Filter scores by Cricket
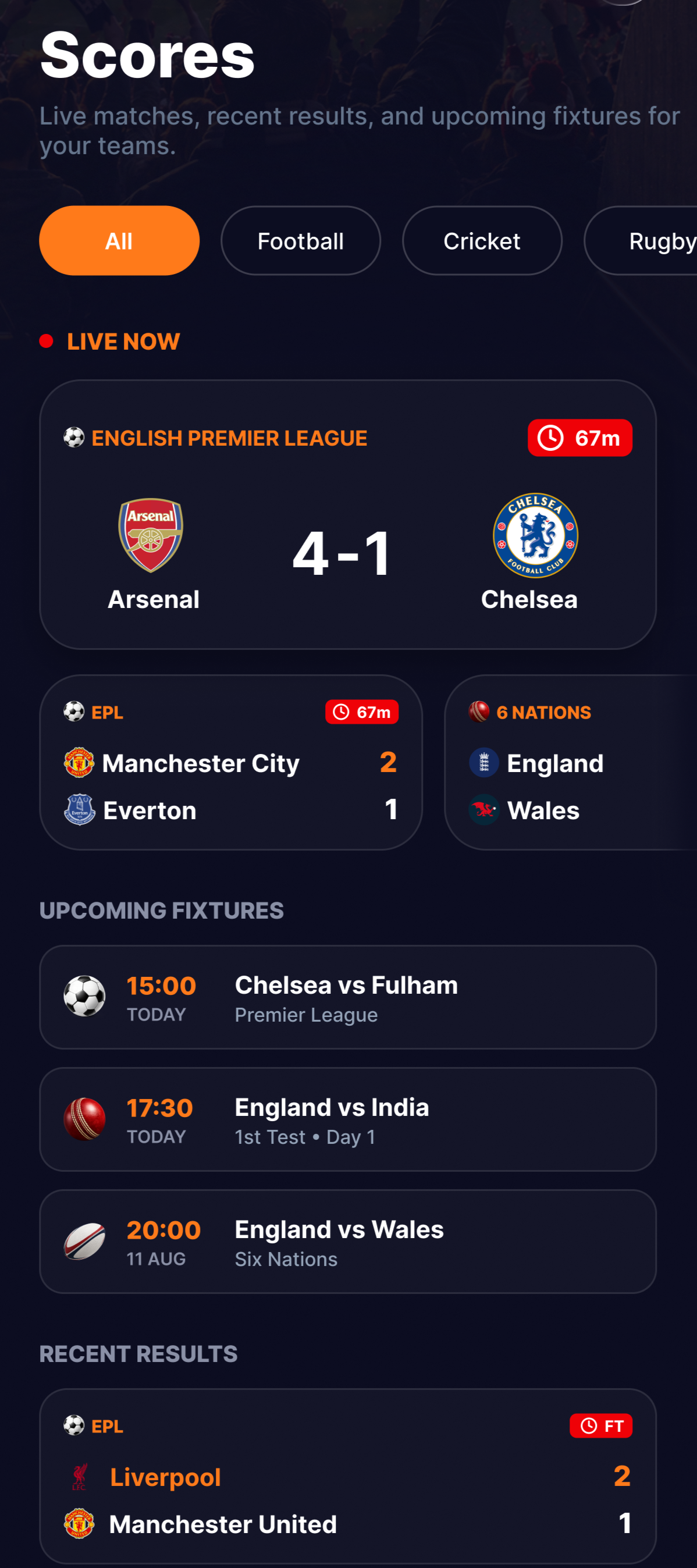697x1568 pixels. point(482,240)
